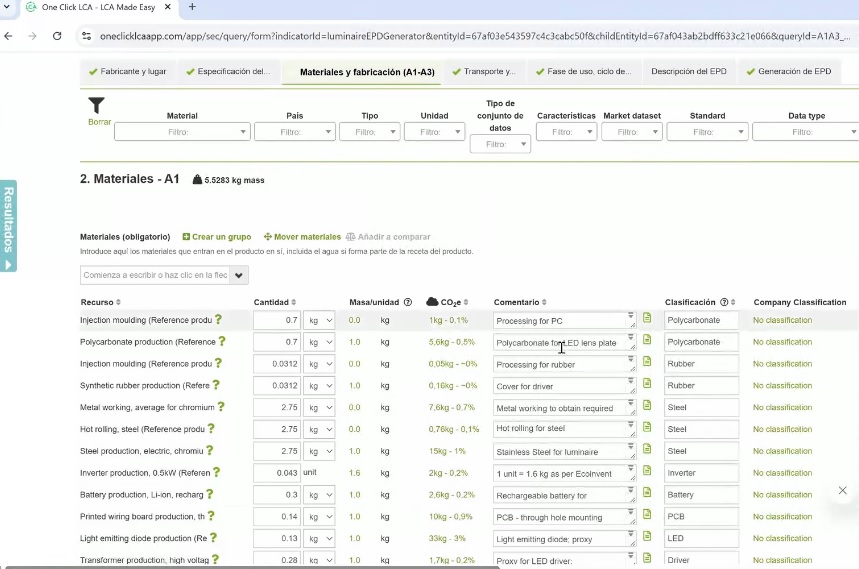Click the question mark icon next to Clasificación header
This screenshot has height=569, width=859.
click(724, 302)
